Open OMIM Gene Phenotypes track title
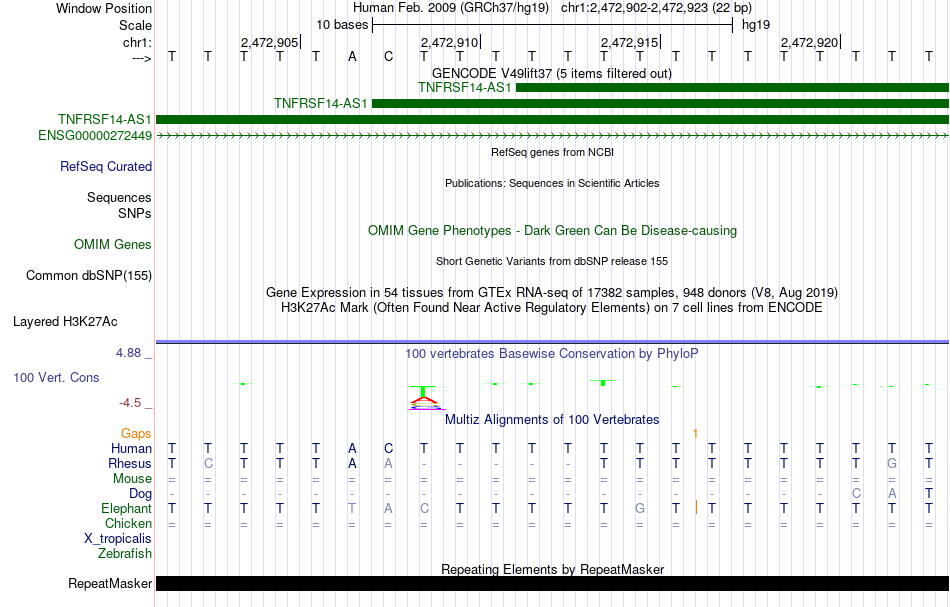The image size is (950, 607). click(552, 230)
